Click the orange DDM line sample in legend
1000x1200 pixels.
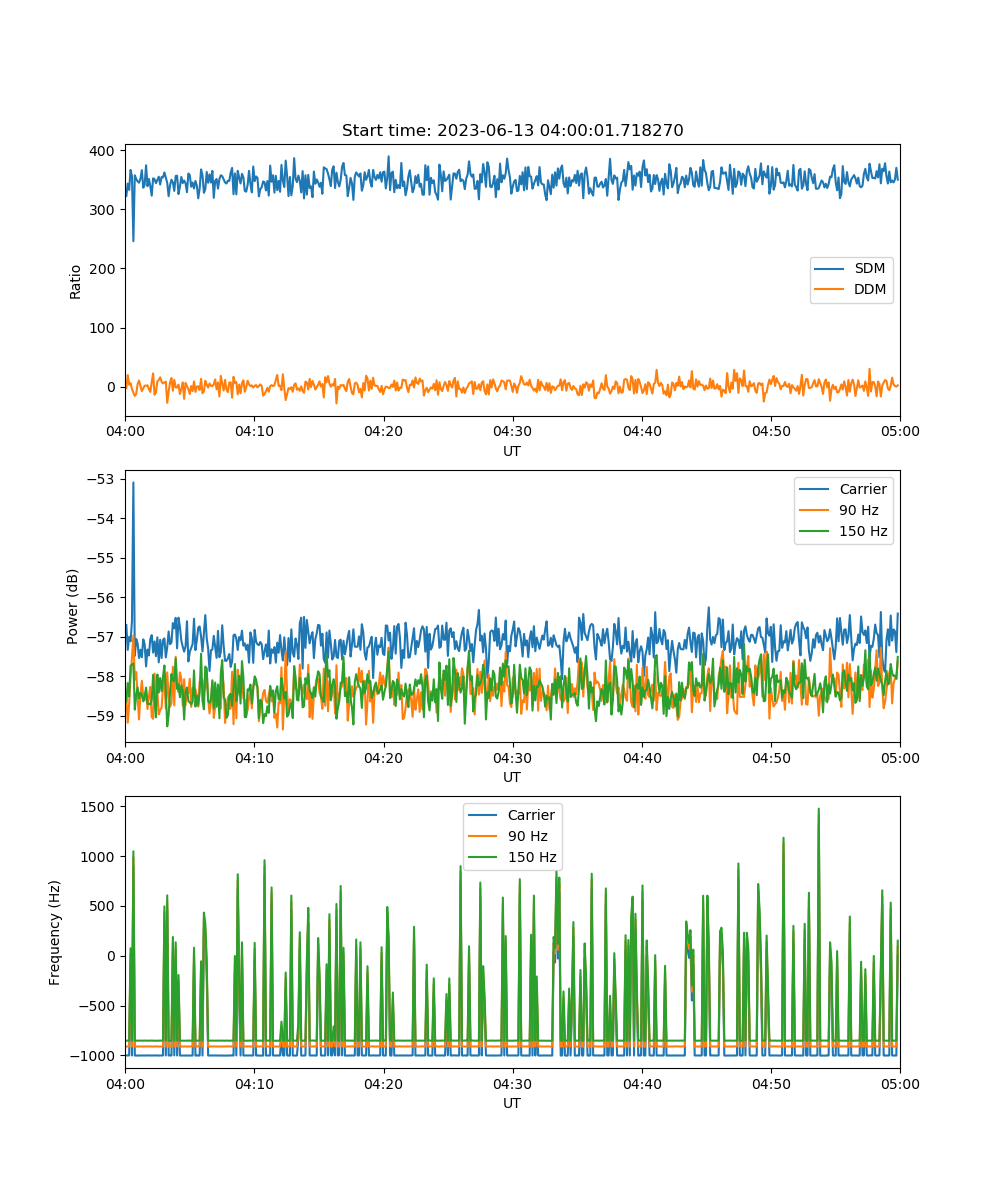830,290
